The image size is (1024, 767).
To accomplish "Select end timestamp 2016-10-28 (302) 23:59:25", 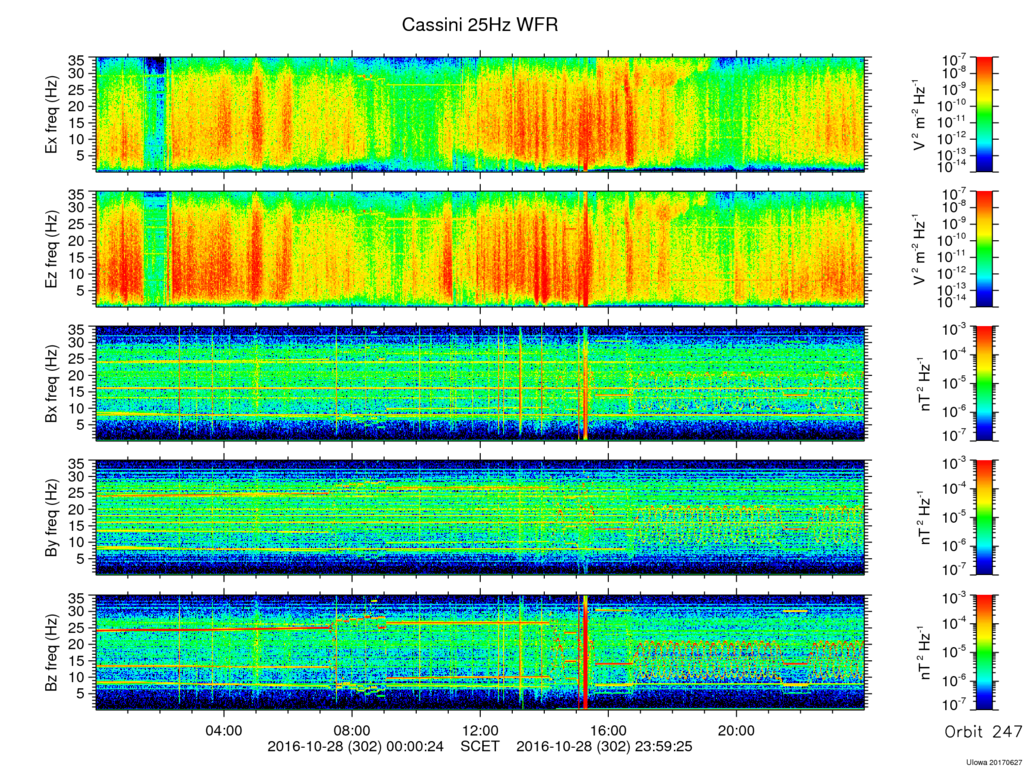I will click(604, 746).
